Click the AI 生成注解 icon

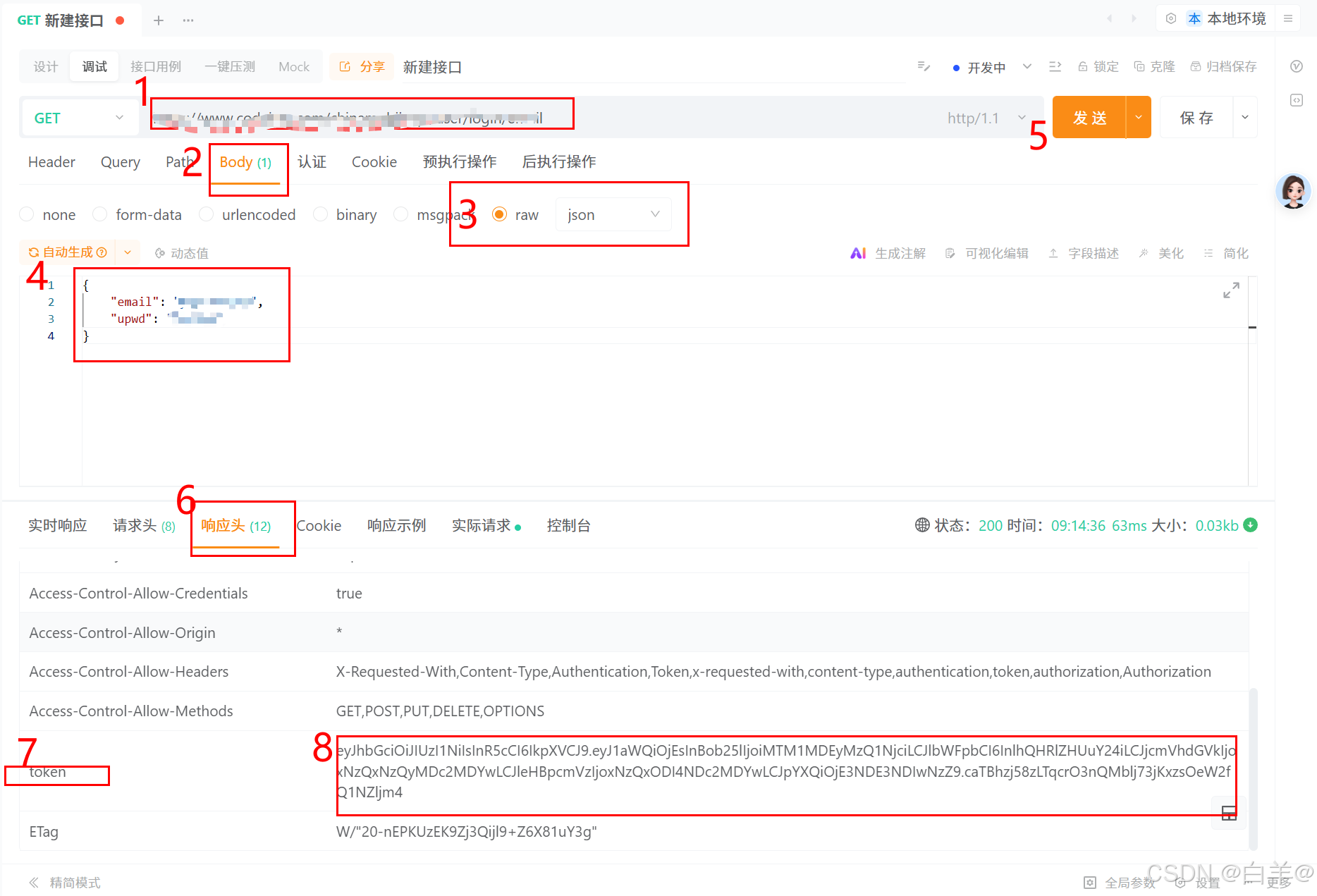tap(858, 252)
